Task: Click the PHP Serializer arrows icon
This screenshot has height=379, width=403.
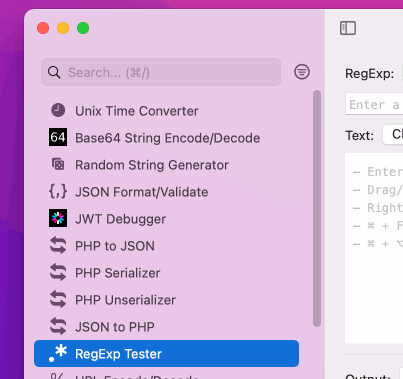Action: point(58,272)
